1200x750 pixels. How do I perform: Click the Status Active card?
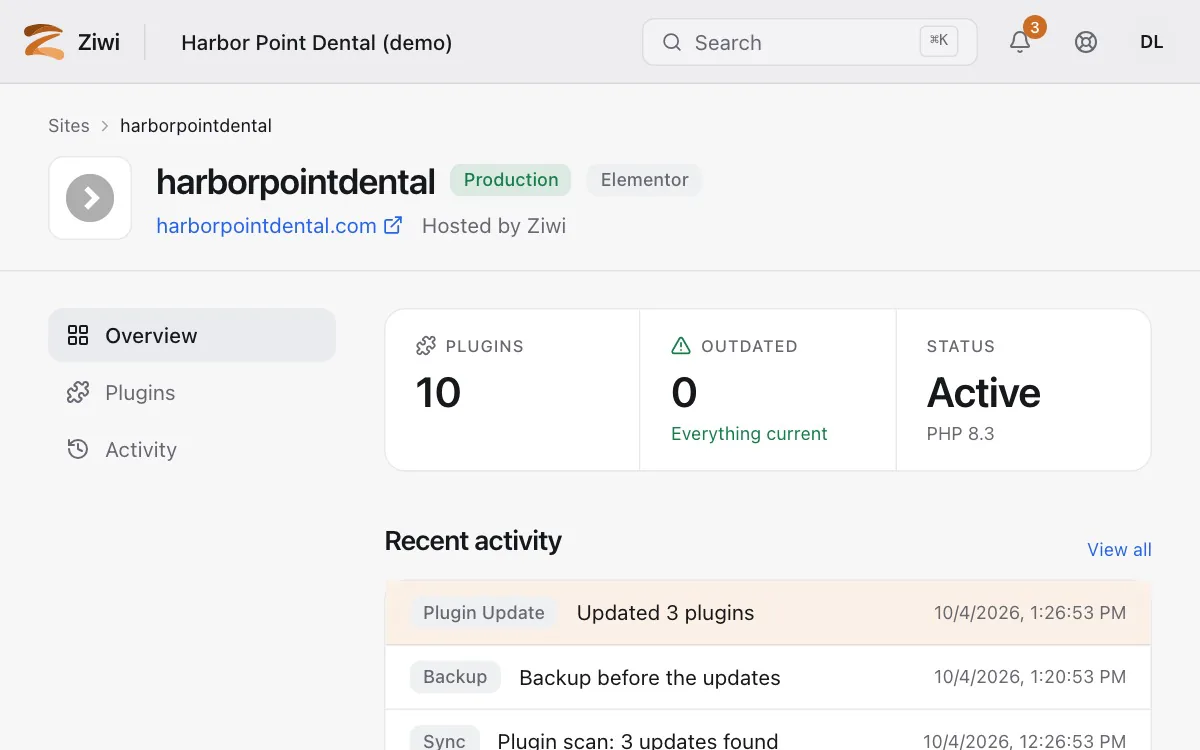pyautogui.click(x=1024, y=389)
